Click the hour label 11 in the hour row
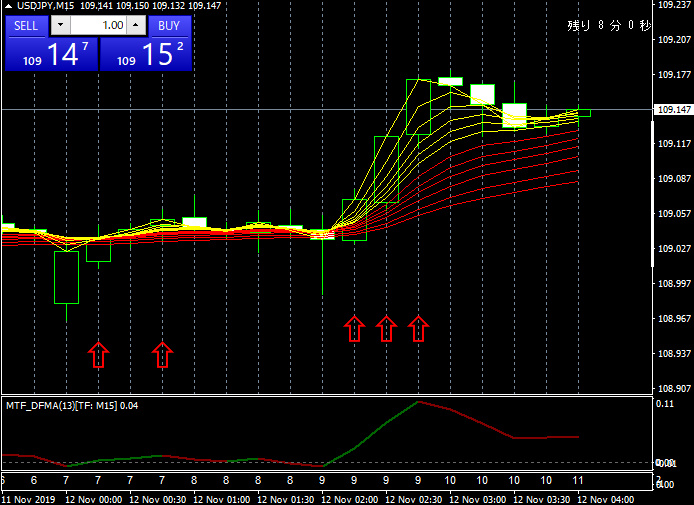The image size is (694, 505). pyautogui.click(x=578, y=480)
